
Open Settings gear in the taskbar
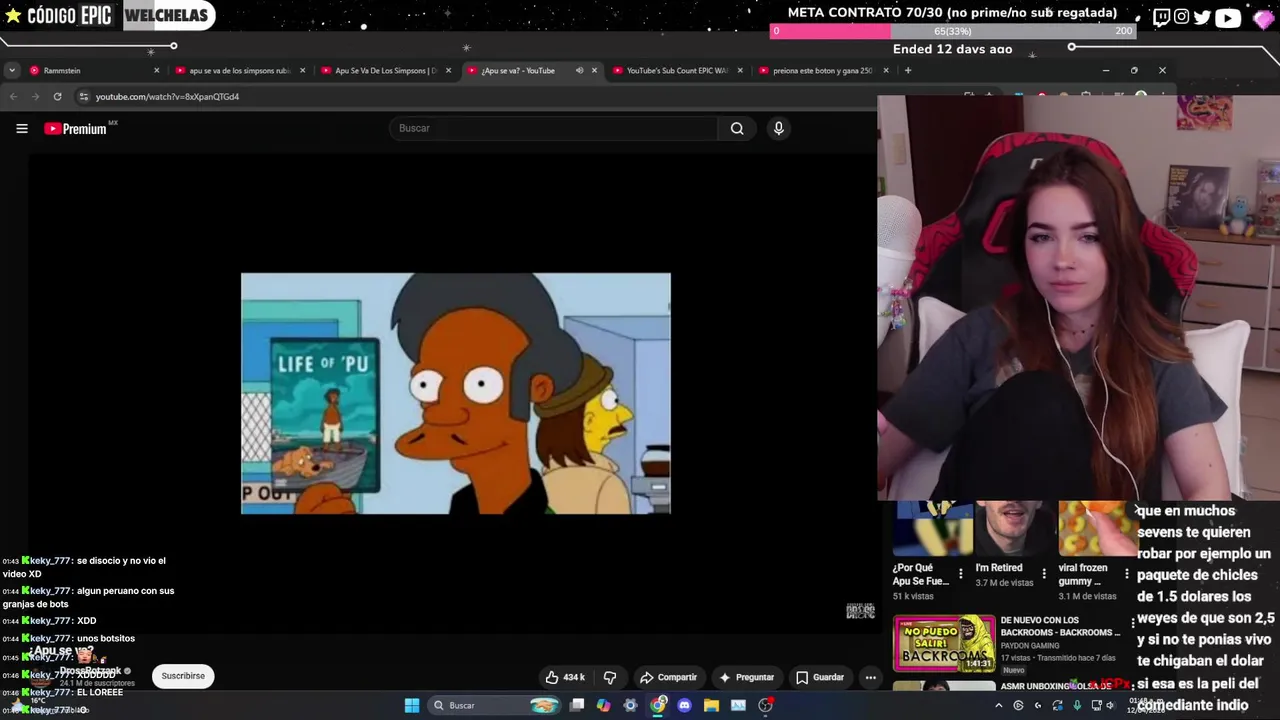pos(630,705)
